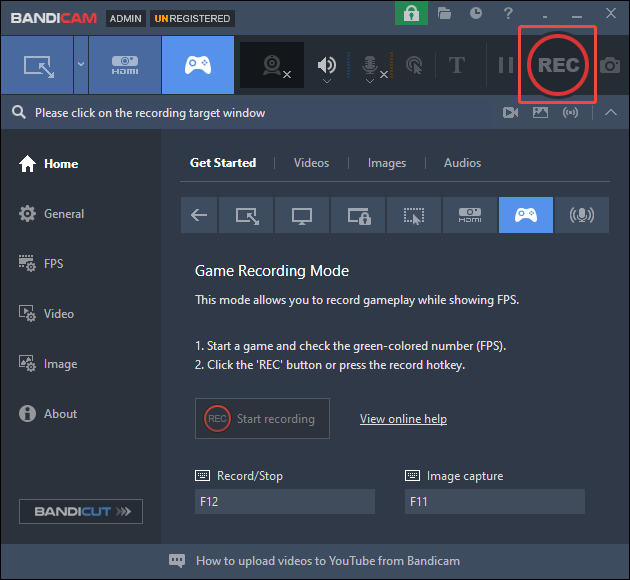Viewport: 630px width, 580px height.
Task: Select HDMI Device Recording mode in top toolbar
Action: pyautogui.click(x=125, y=65)
